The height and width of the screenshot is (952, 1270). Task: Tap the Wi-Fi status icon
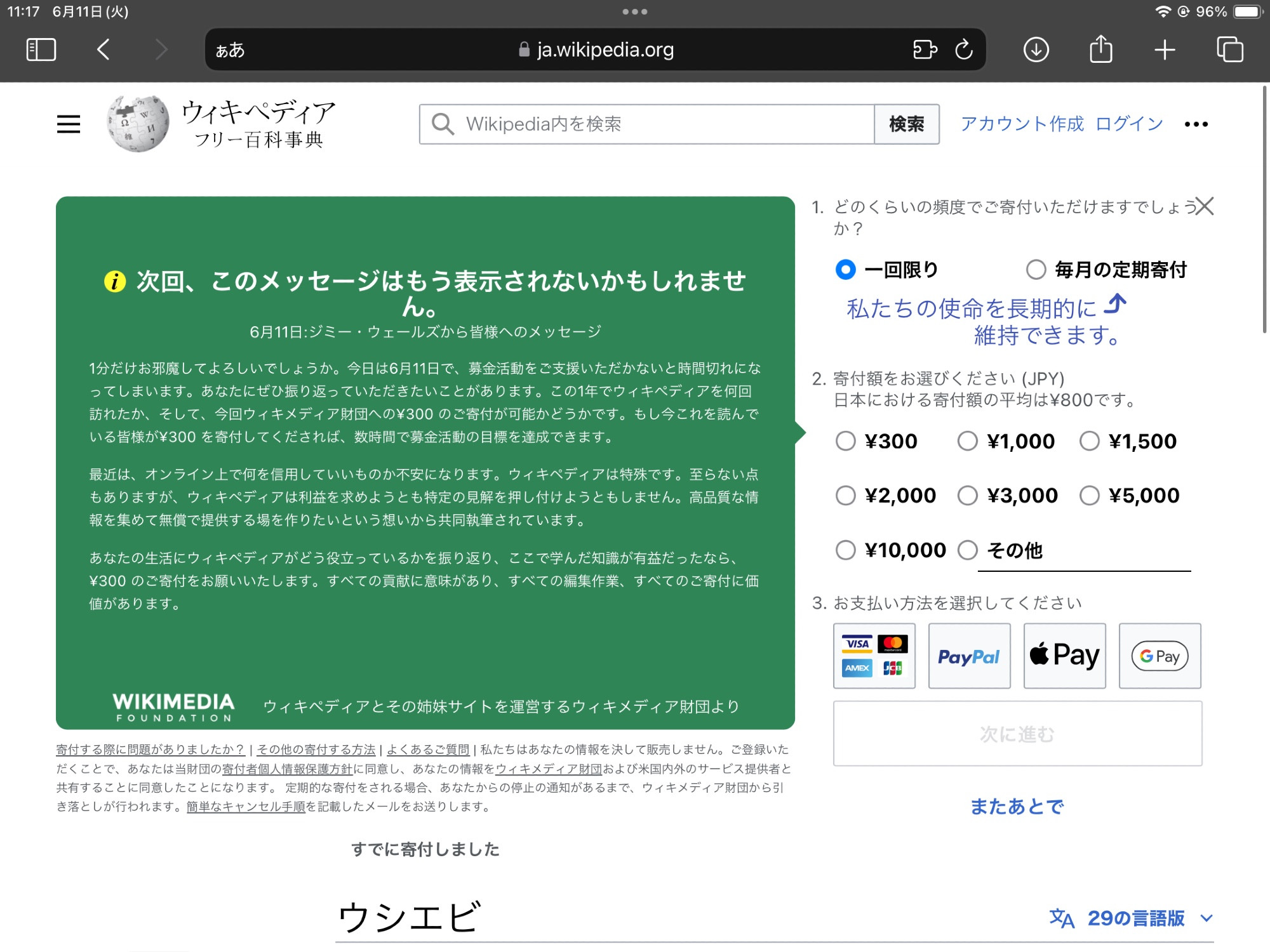[x=1163, y=11]
